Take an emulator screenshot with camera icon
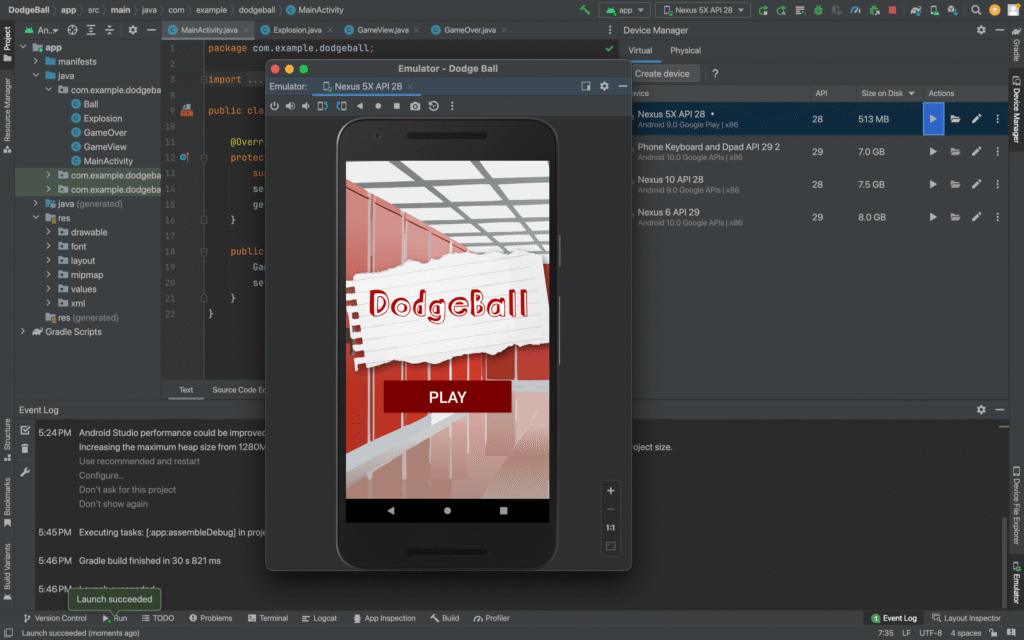 click(x=415, y=106)
